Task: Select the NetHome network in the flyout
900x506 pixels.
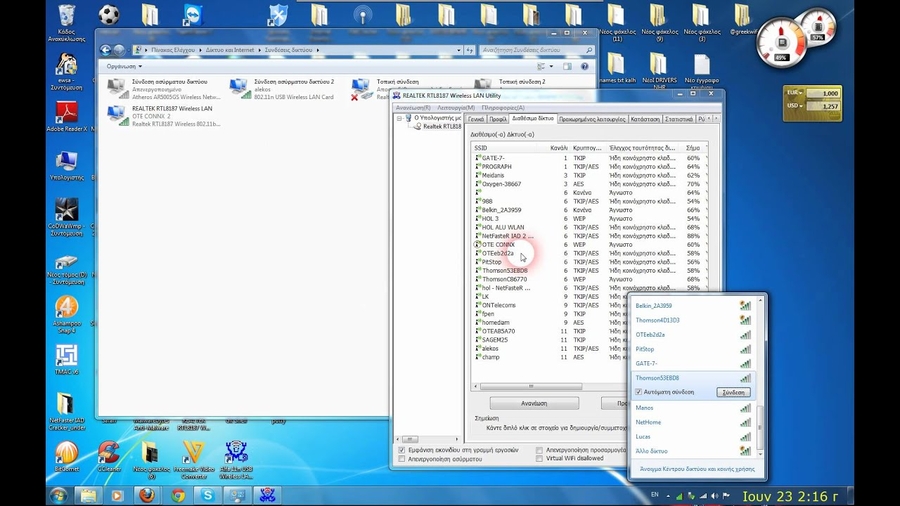Action: (x=693, y=422)
